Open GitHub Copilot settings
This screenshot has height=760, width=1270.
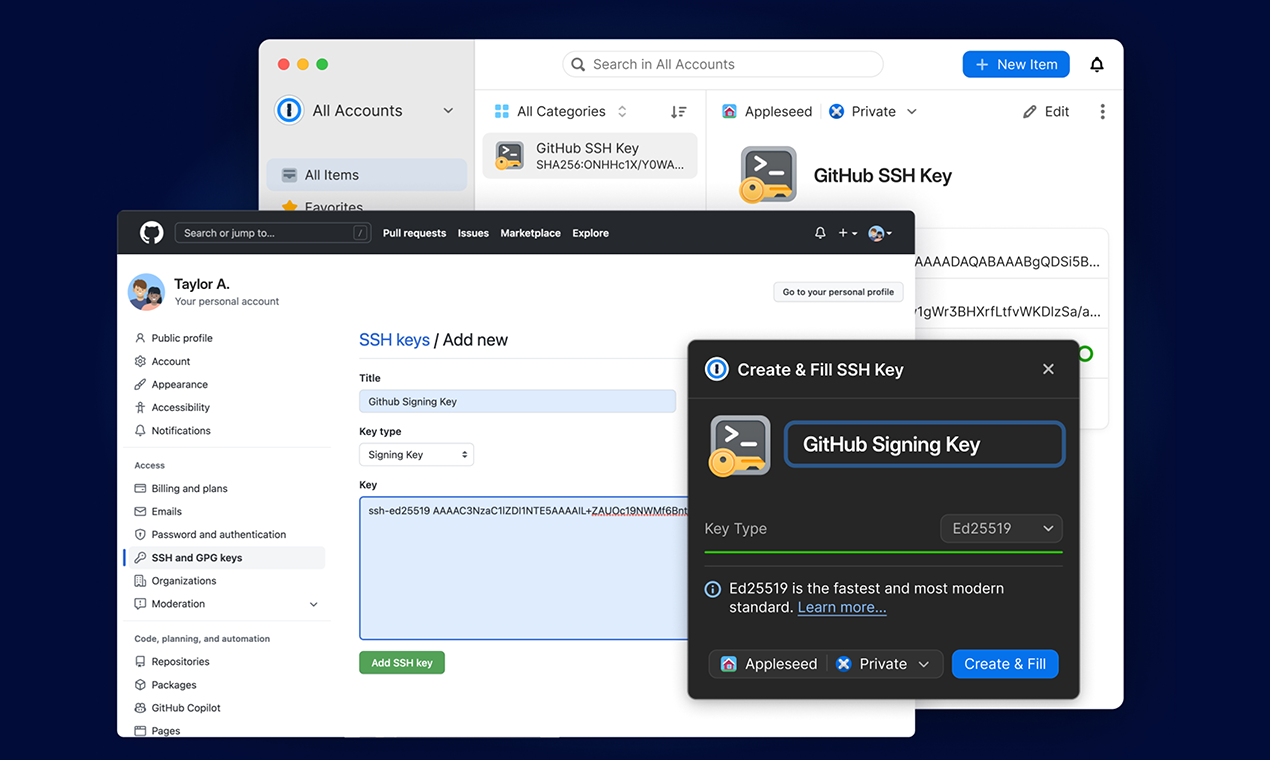coord(186,708)
